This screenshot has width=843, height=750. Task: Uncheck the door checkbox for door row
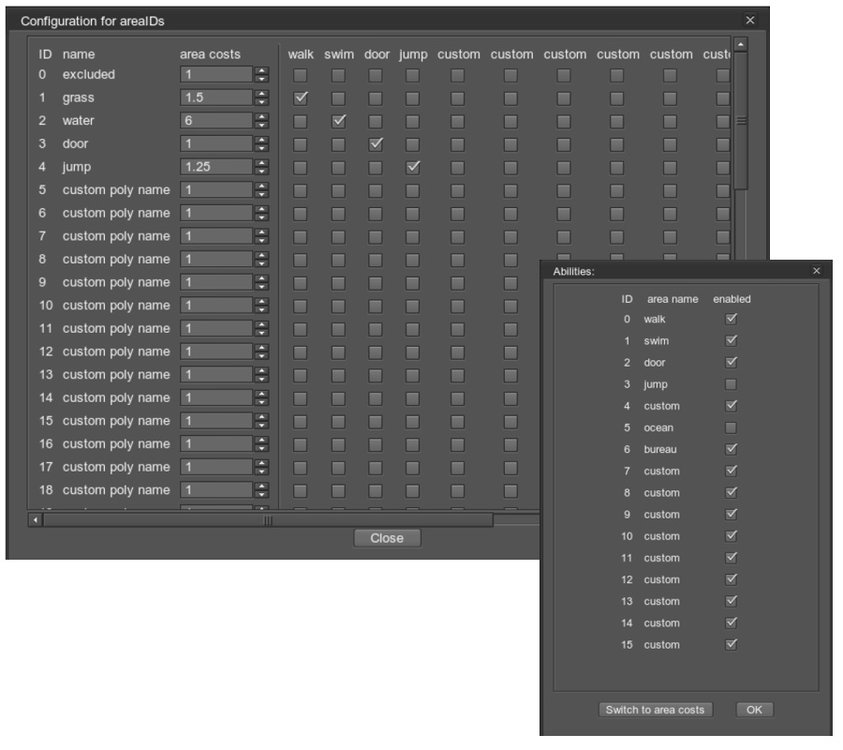tap(377, 143)
